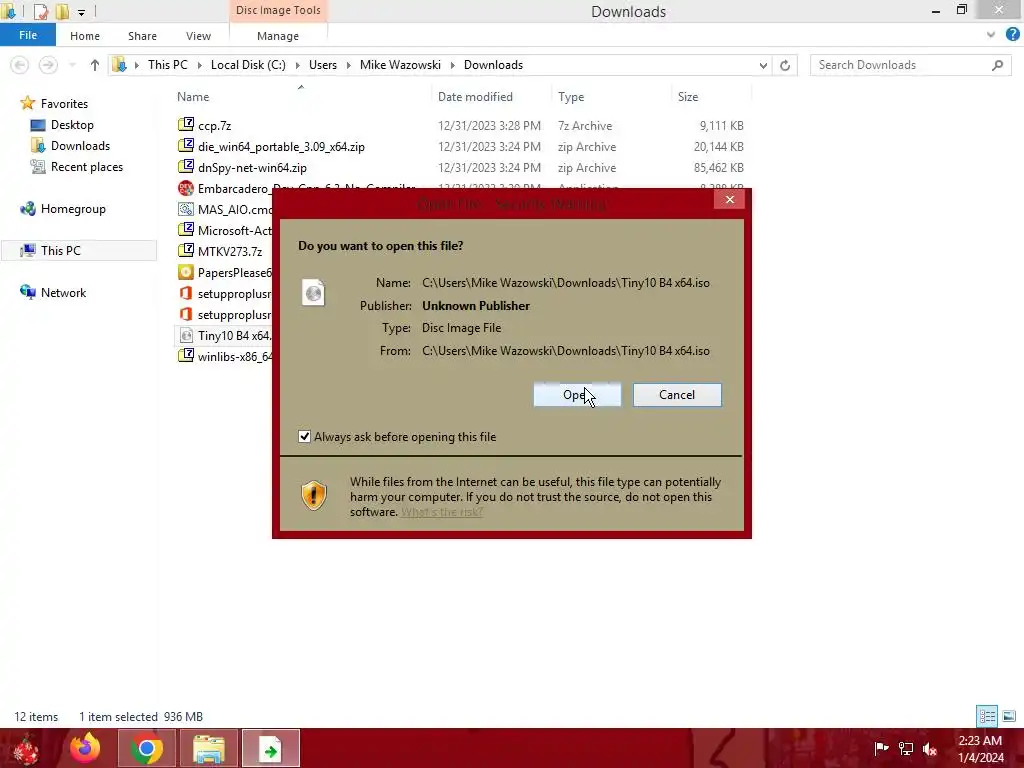1024x768 pixels.
Task: Select die_win64_portable_3.09_x64.zip file
Action: tap(281, 147)
